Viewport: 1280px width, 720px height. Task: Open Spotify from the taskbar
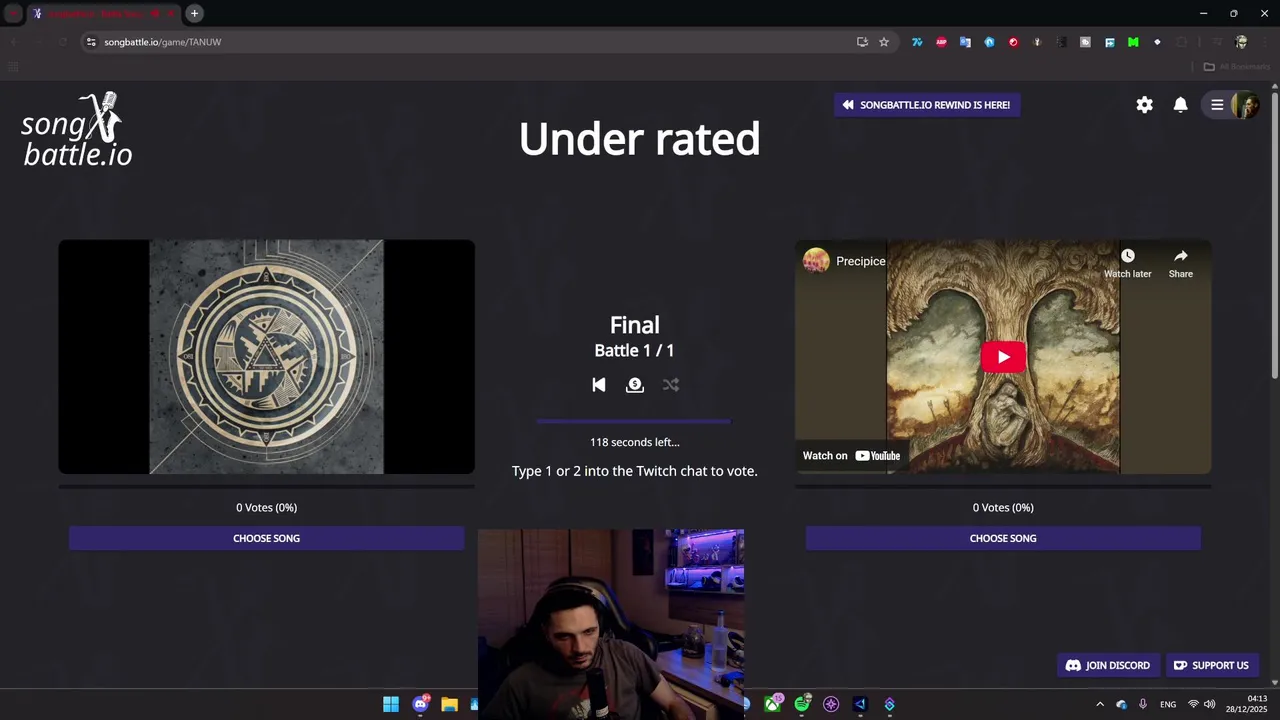[x=802, y=704]
